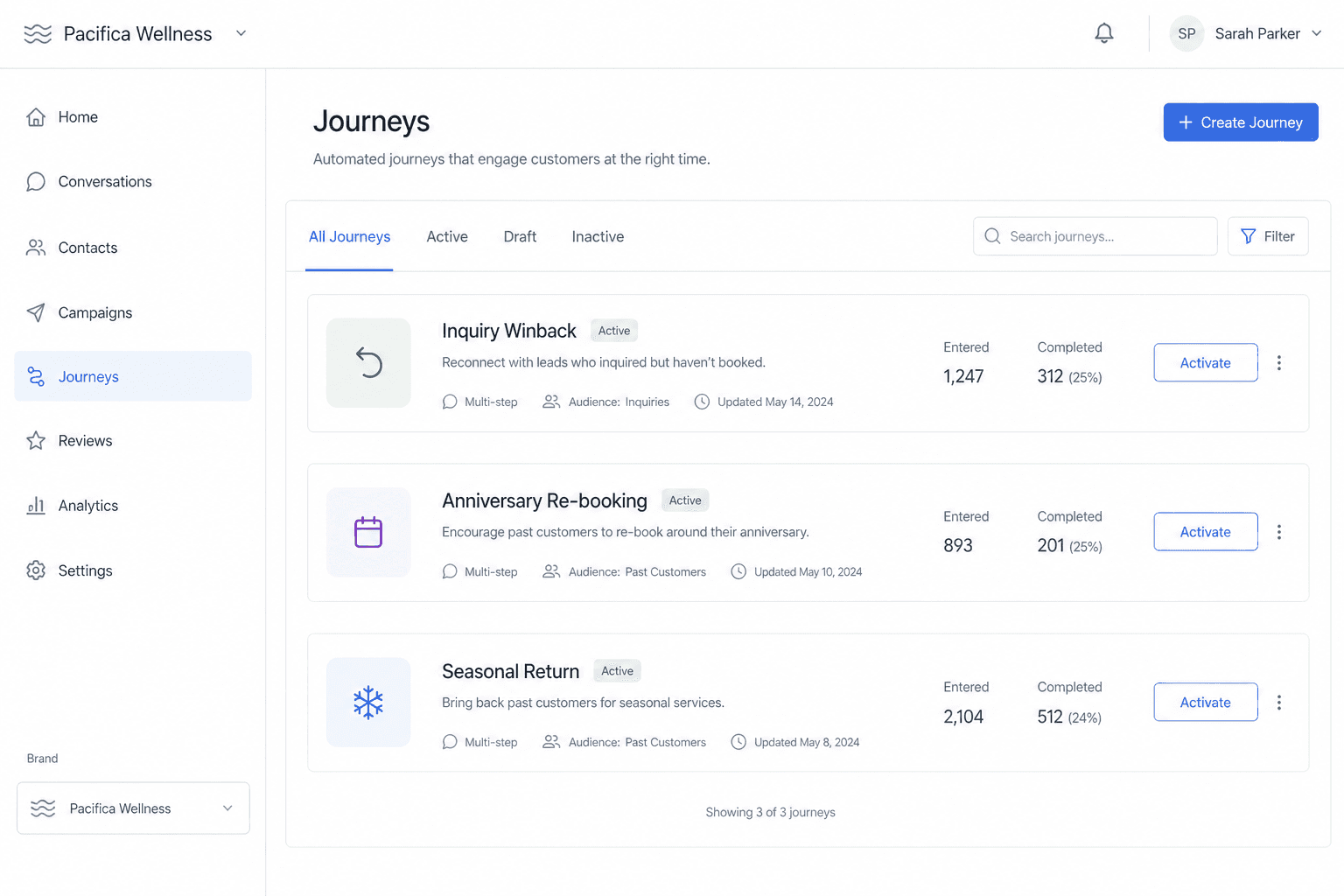The height and width of the screenshot is (896, 1344).
Task: Click the clock icon beside Updated May 14, 2024
Action: pos(702,402)
